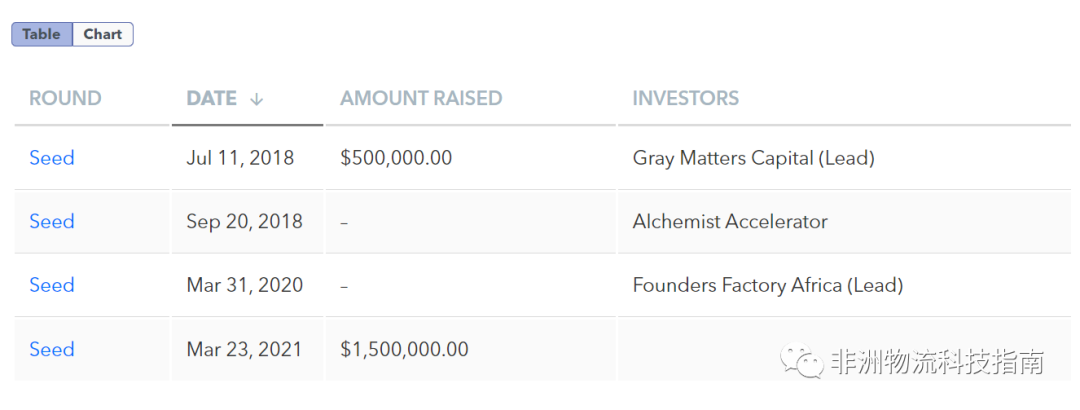Screen dimensions: 1080x410
Task: Click the $500,000.00 amount cell
Action: [x=396, y=158]
